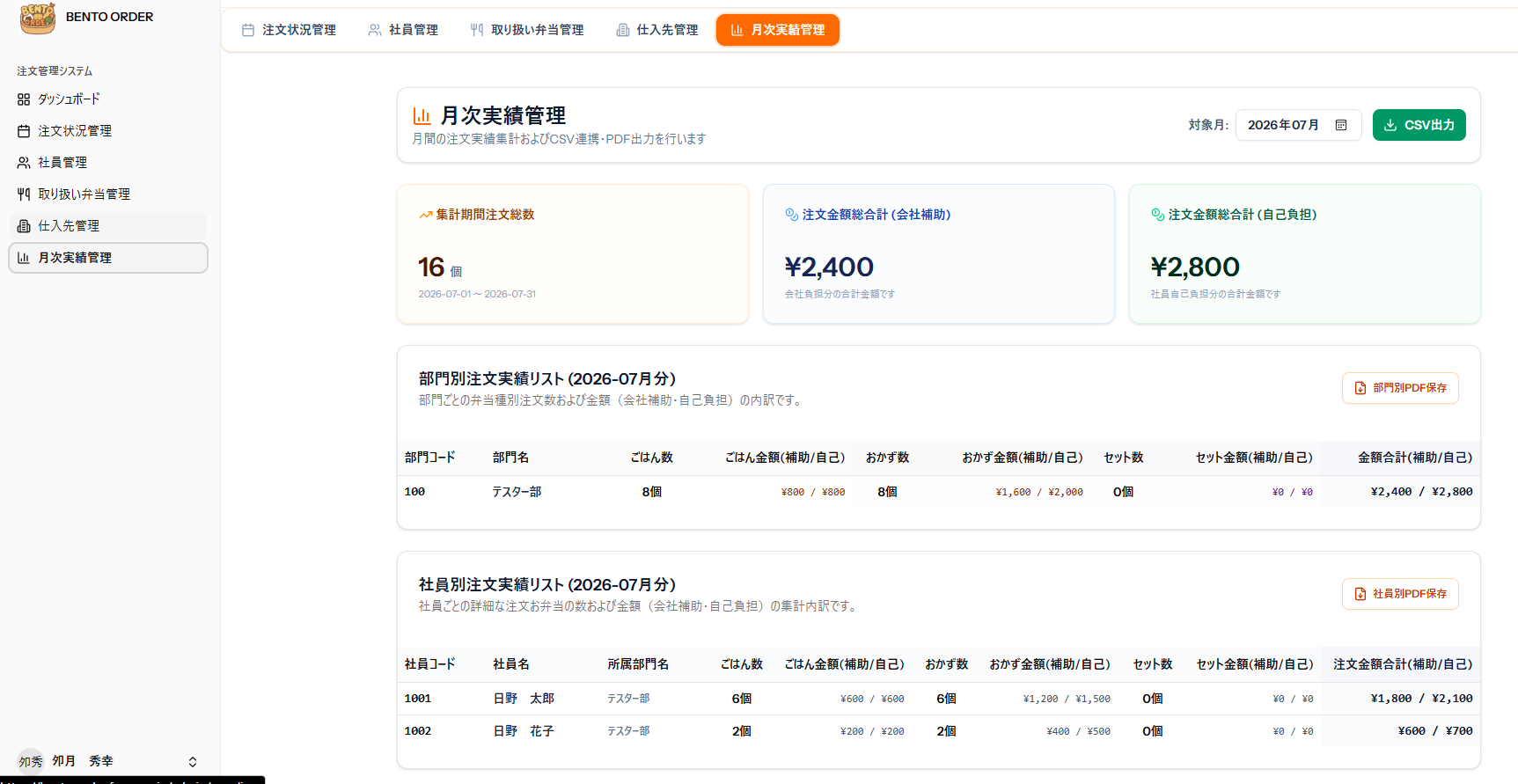The image size is (1518, 784).
Task: Open 仕入先管理 in the sidebar
Action: tap(107, 226)
